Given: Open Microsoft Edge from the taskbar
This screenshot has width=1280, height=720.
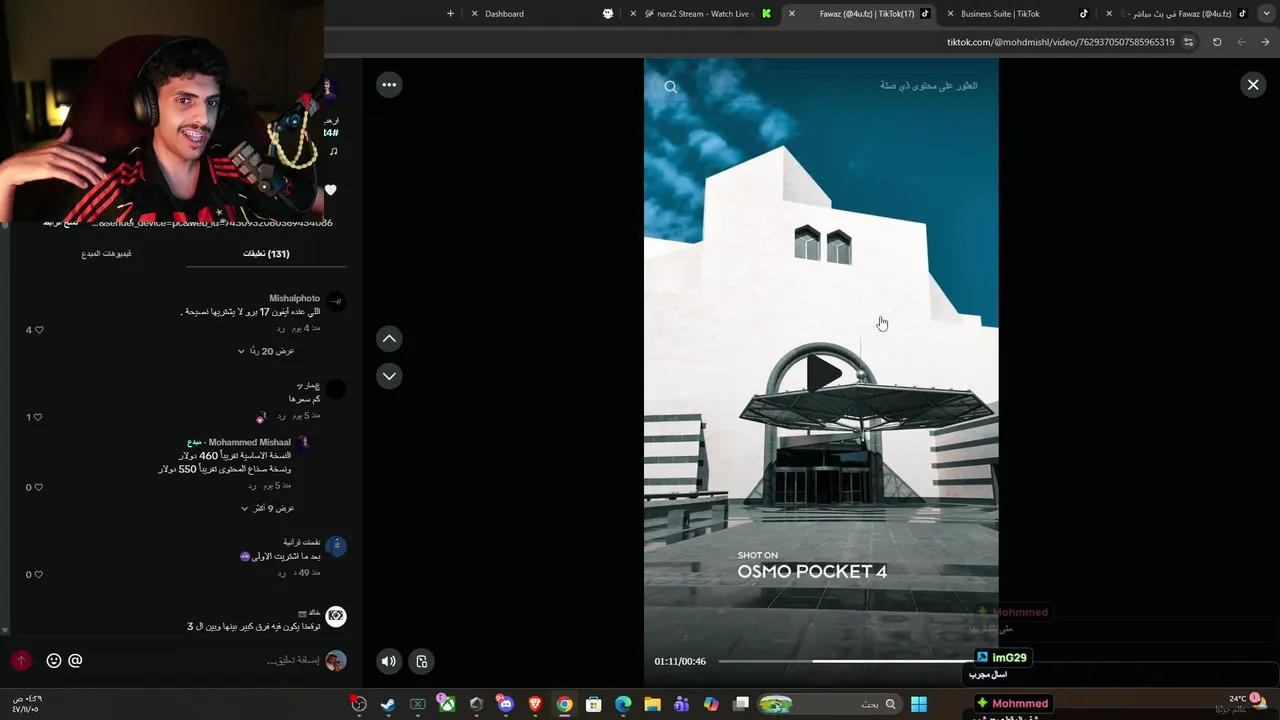Looking at the screenshot, I should [x=623, y=704].
